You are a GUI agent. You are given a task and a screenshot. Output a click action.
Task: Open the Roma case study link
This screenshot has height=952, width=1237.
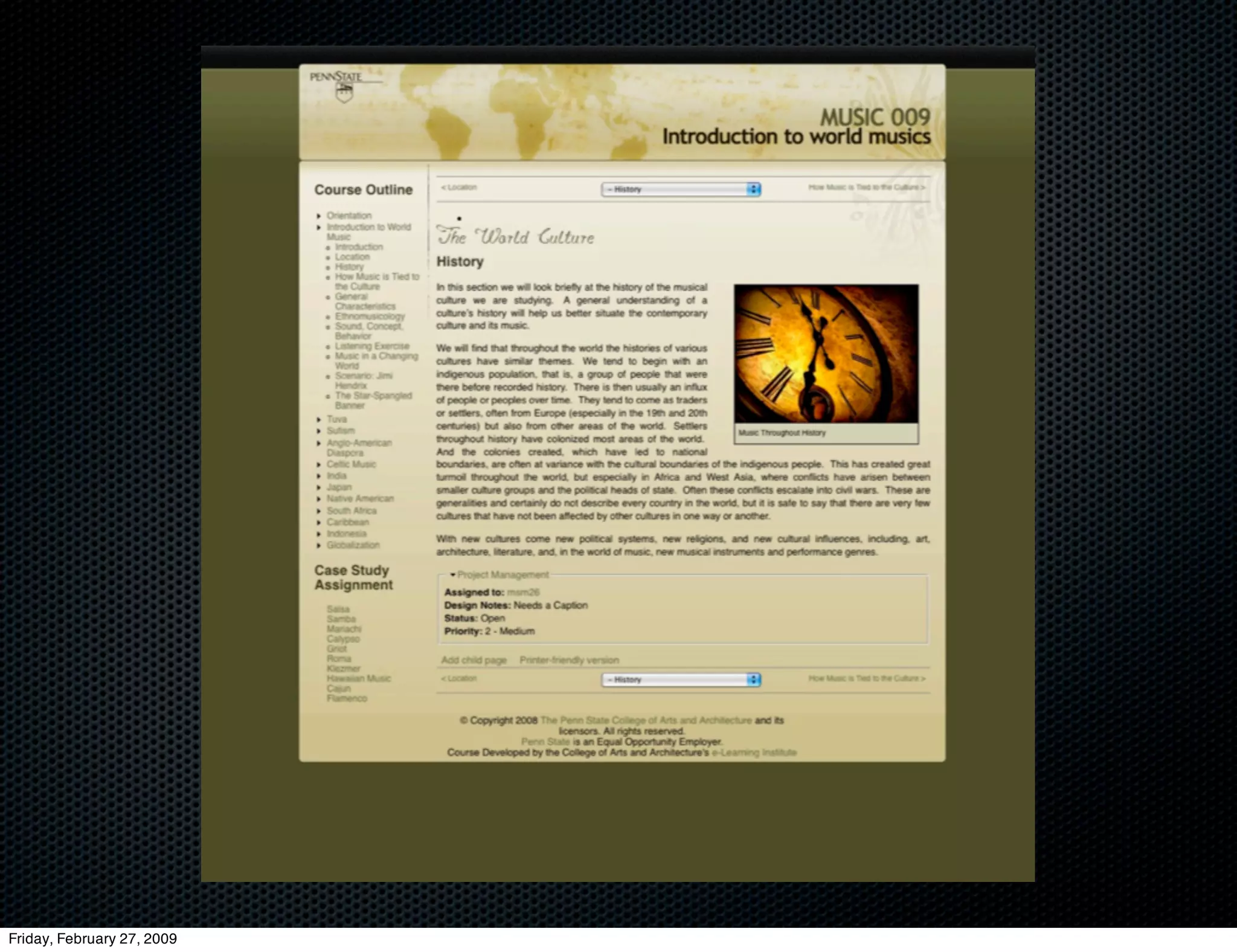338,658
